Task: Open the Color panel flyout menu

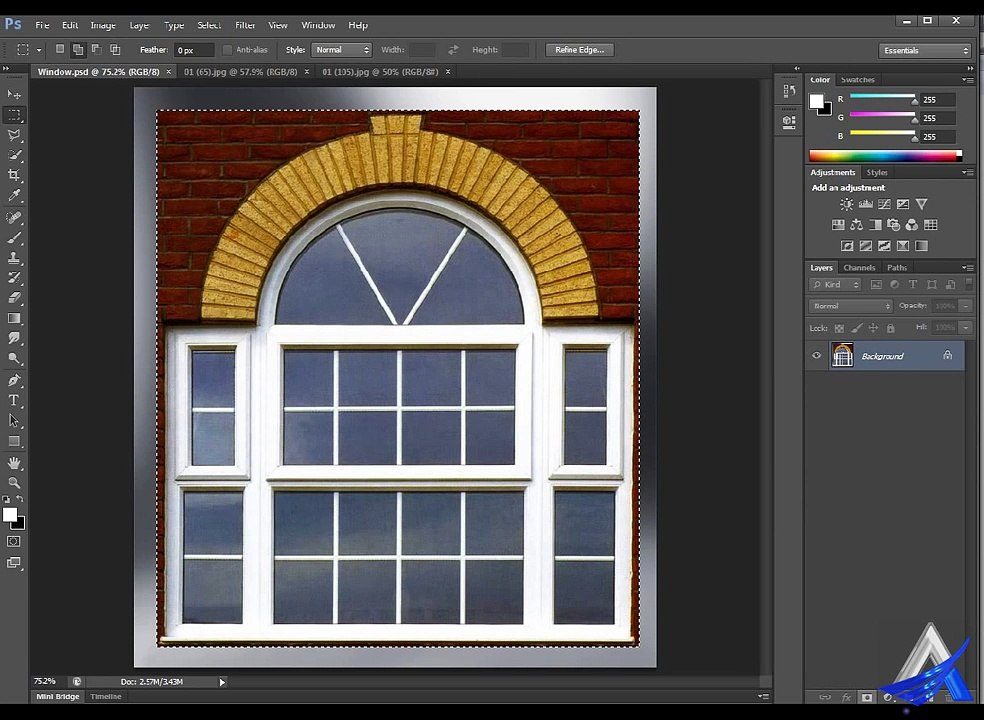Action: (967, 80)
